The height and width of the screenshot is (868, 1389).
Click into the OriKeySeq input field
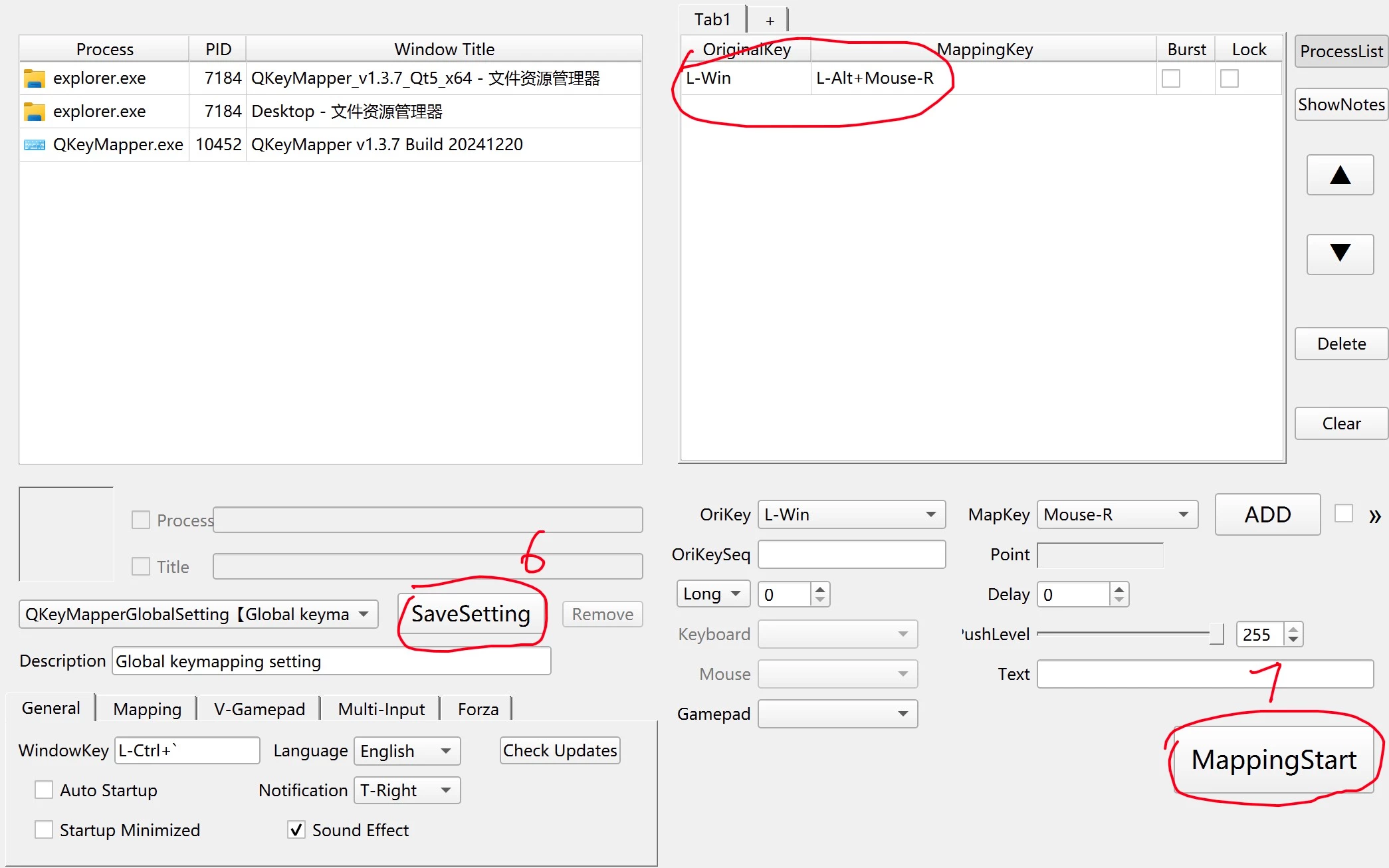click(851, 554)
